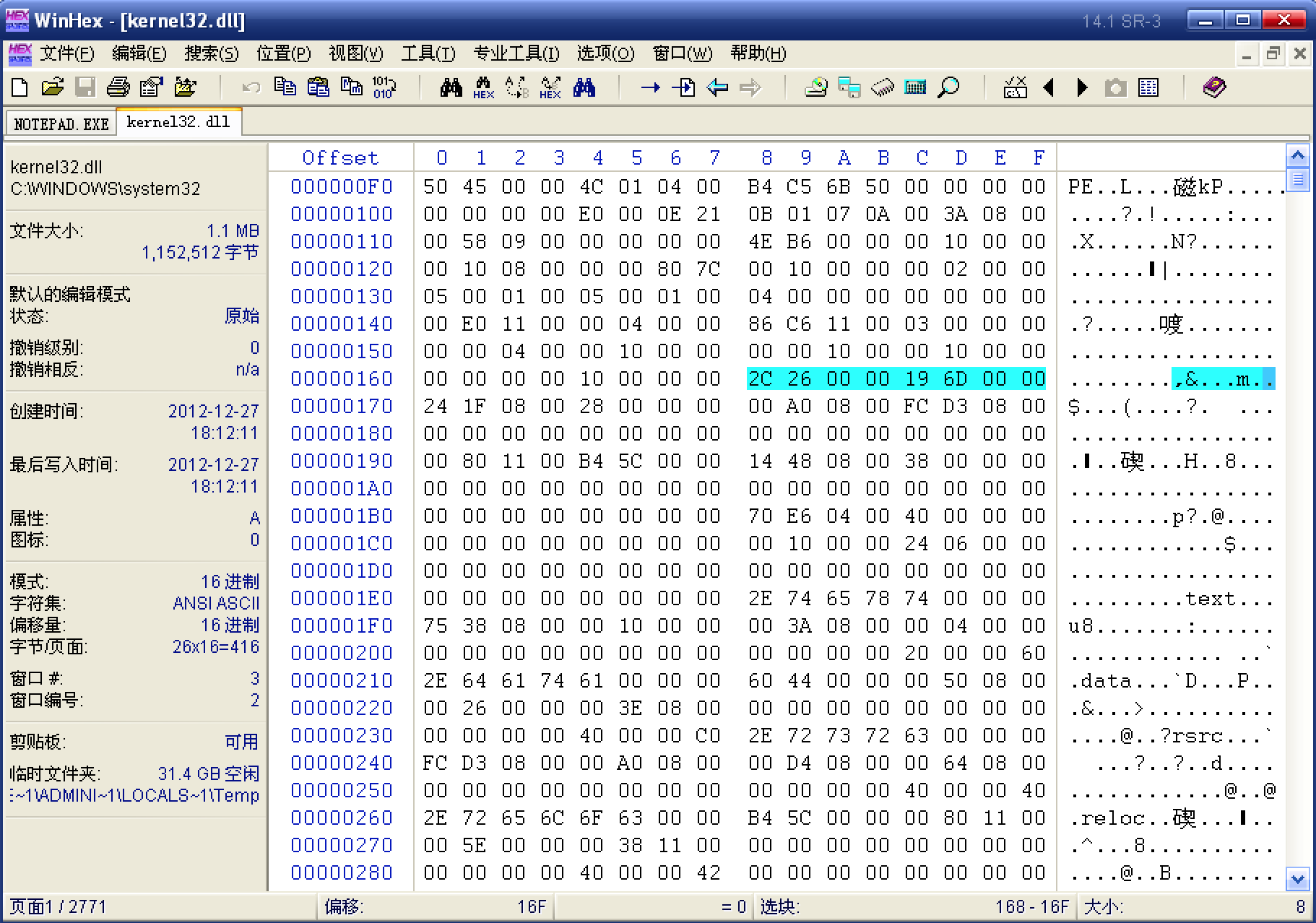This screenshot has height=923, width=1316.
Task: Open the 专业工具(I) menu
Action: point(514,53)
